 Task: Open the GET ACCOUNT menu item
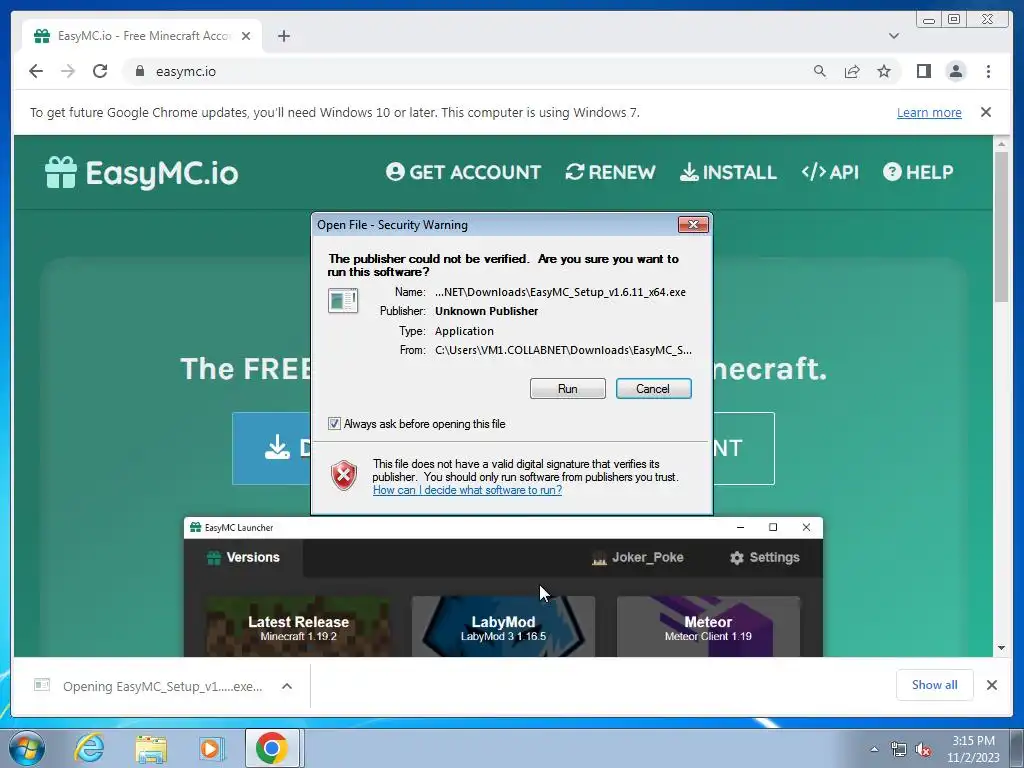(x=464, y=172)
